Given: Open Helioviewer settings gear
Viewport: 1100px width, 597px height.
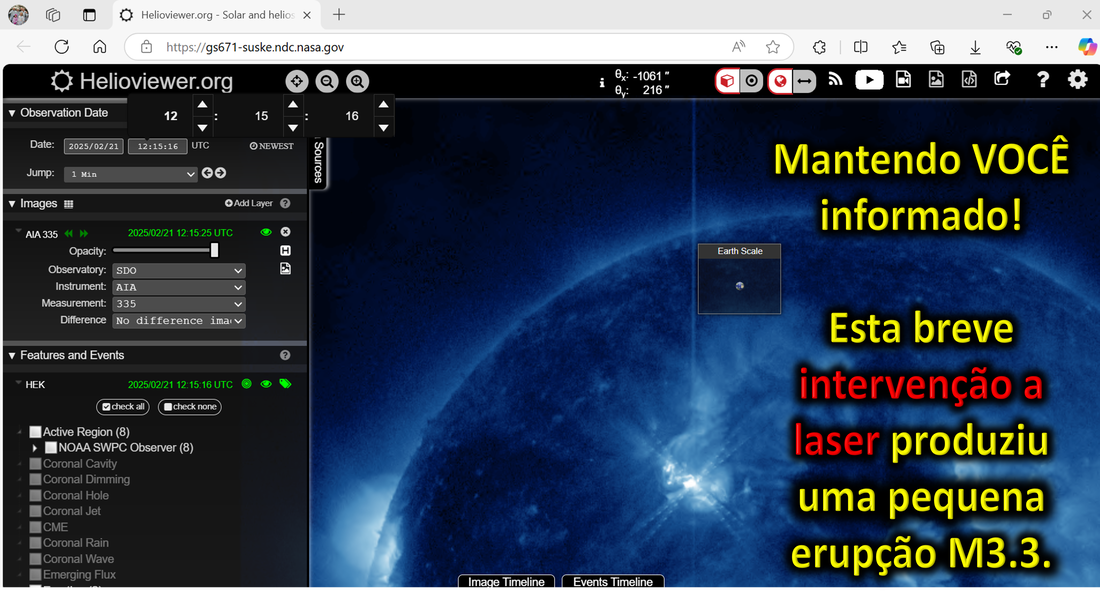Looking at the screenshot, I should 1078,79.
